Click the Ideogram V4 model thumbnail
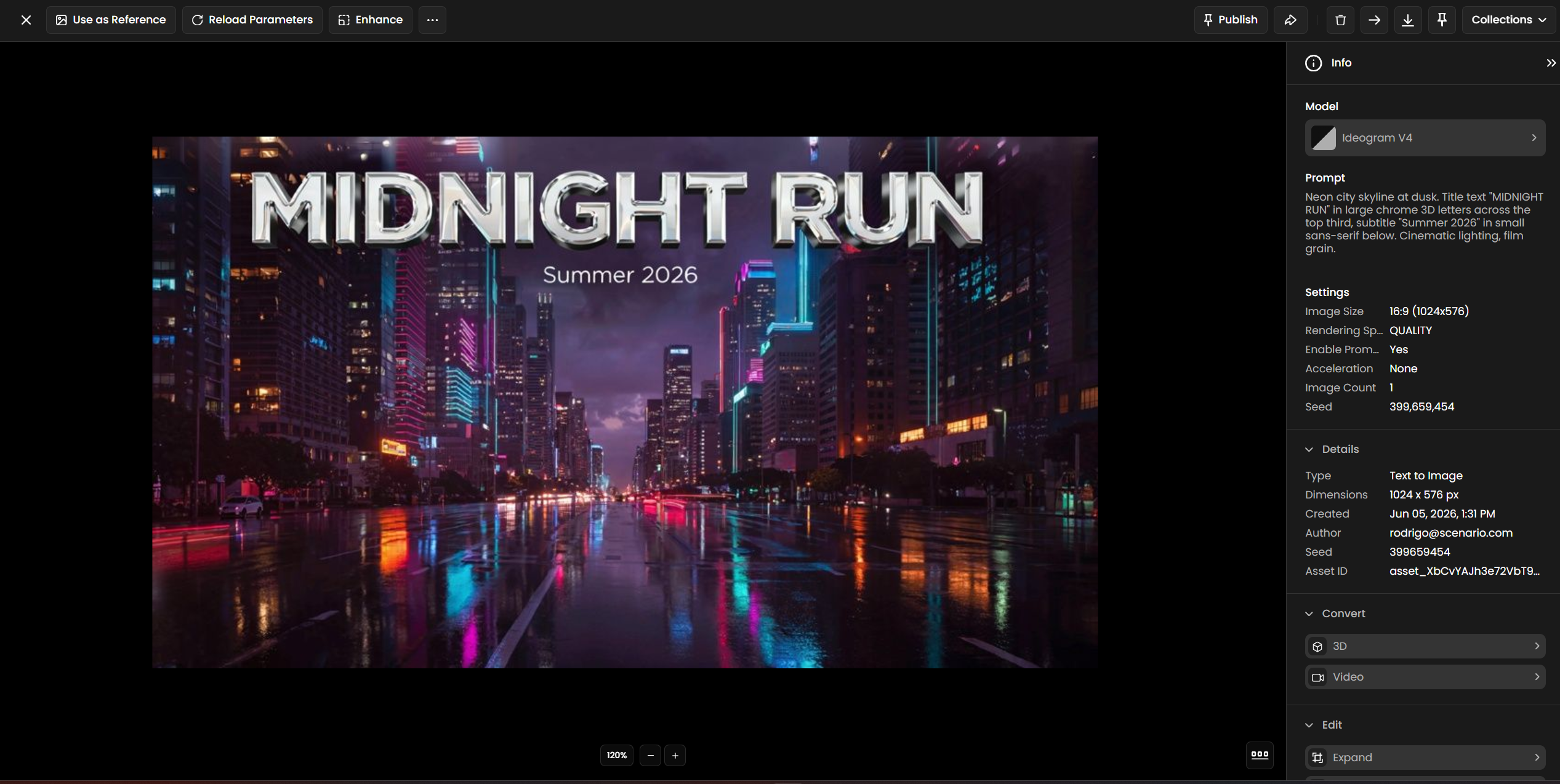 pos(1324,138)
